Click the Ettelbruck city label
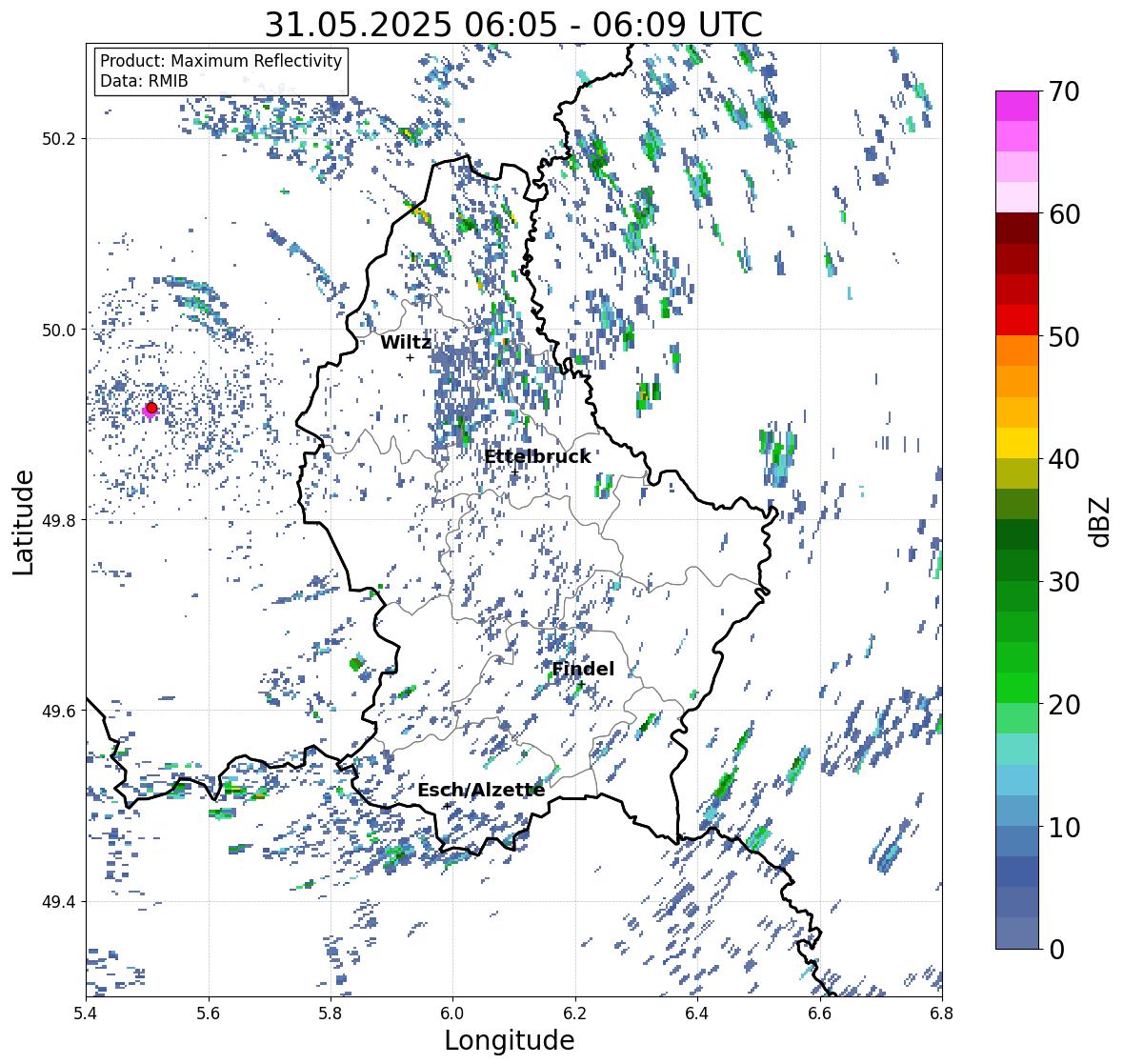 click(x=537, y=456)
